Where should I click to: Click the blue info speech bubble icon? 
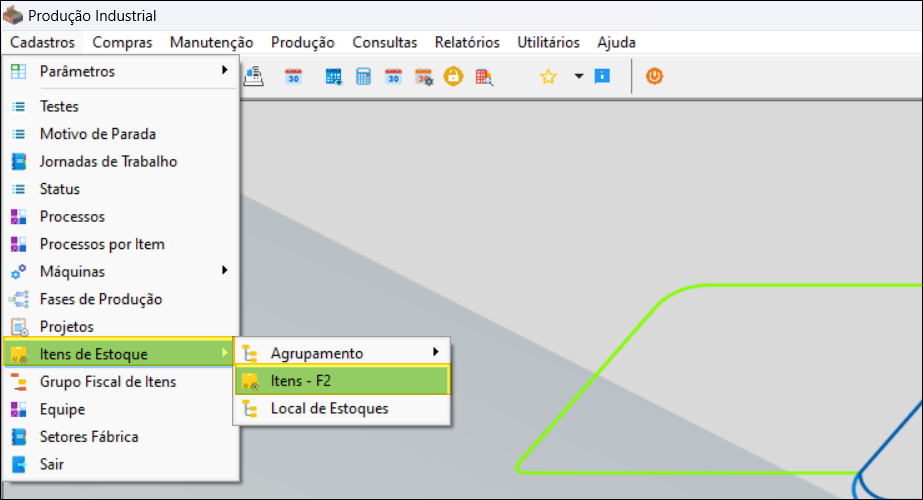tap(602, 76)
